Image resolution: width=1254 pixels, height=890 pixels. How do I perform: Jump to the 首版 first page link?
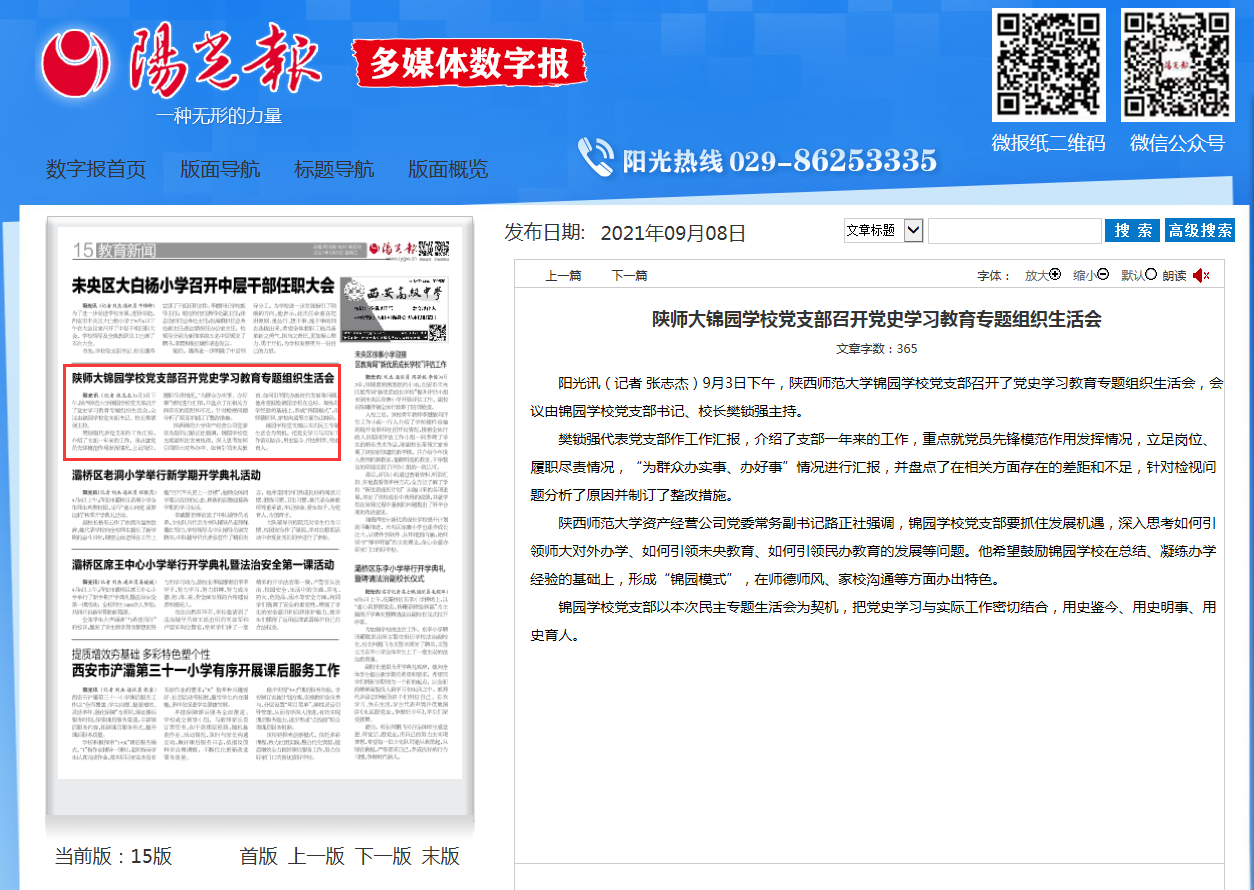(x=259, y=856)
